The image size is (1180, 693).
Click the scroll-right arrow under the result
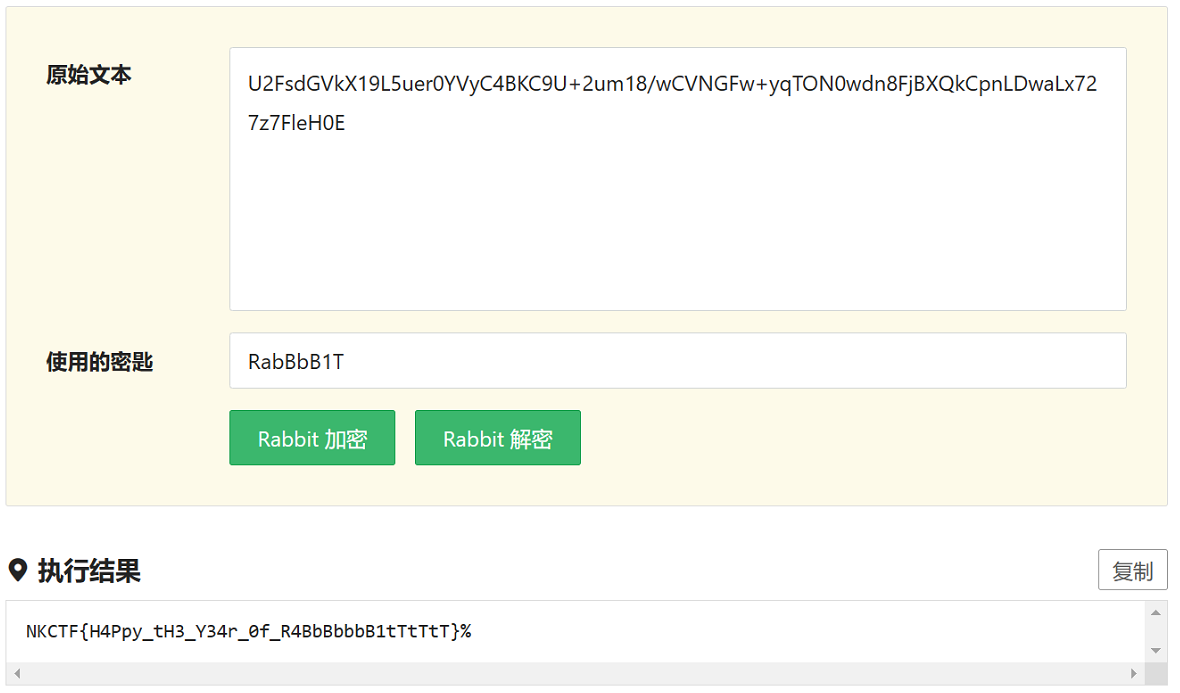[1132, 674]
